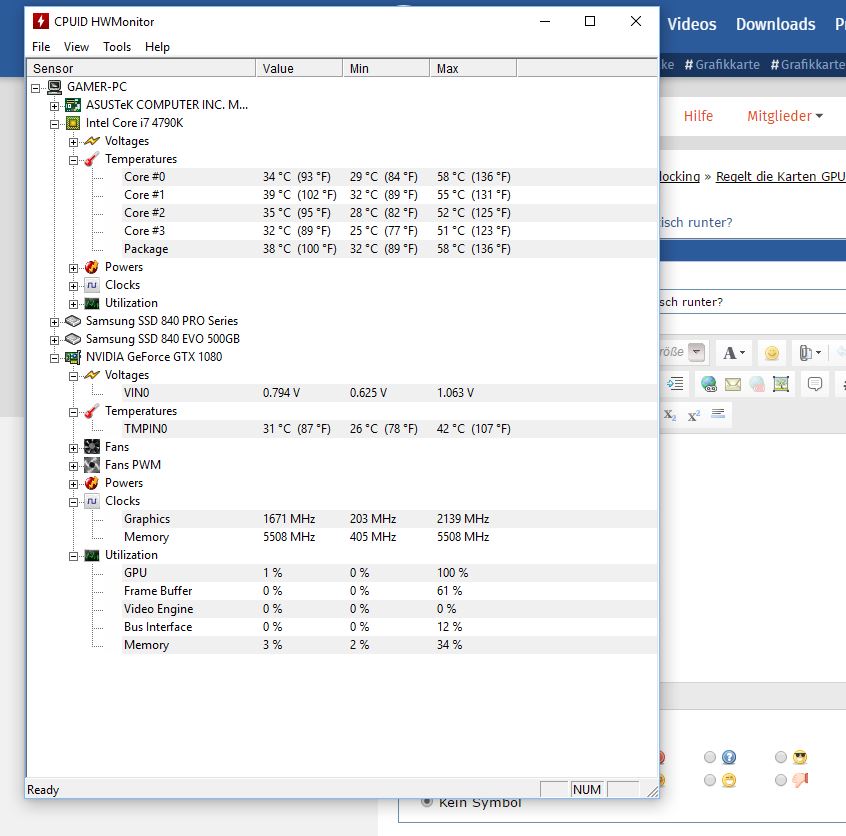Click the insert email envelope icon
The image size is (846, 836).
coord(733,384)
